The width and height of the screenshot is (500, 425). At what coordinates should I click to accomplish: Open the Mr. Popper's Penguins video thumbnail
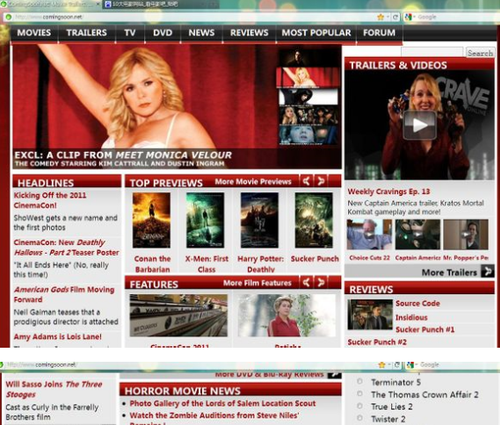tap(466, 234)
